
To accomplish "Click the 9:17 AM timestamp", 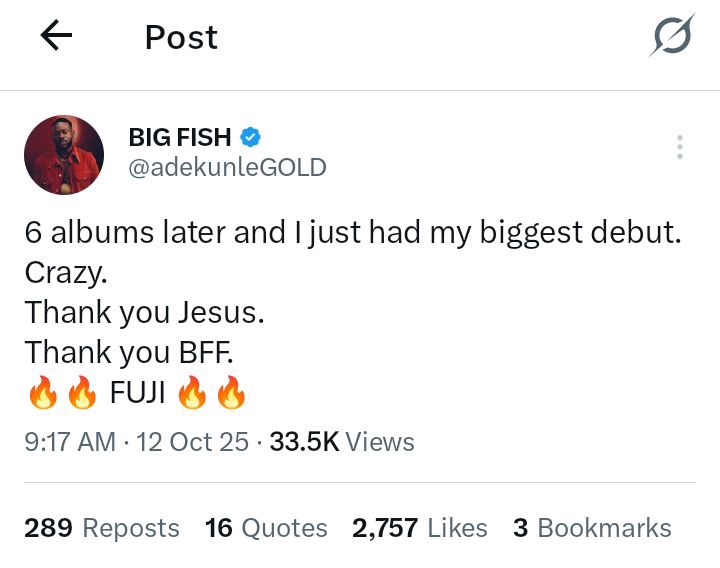I will pos(70,441).
